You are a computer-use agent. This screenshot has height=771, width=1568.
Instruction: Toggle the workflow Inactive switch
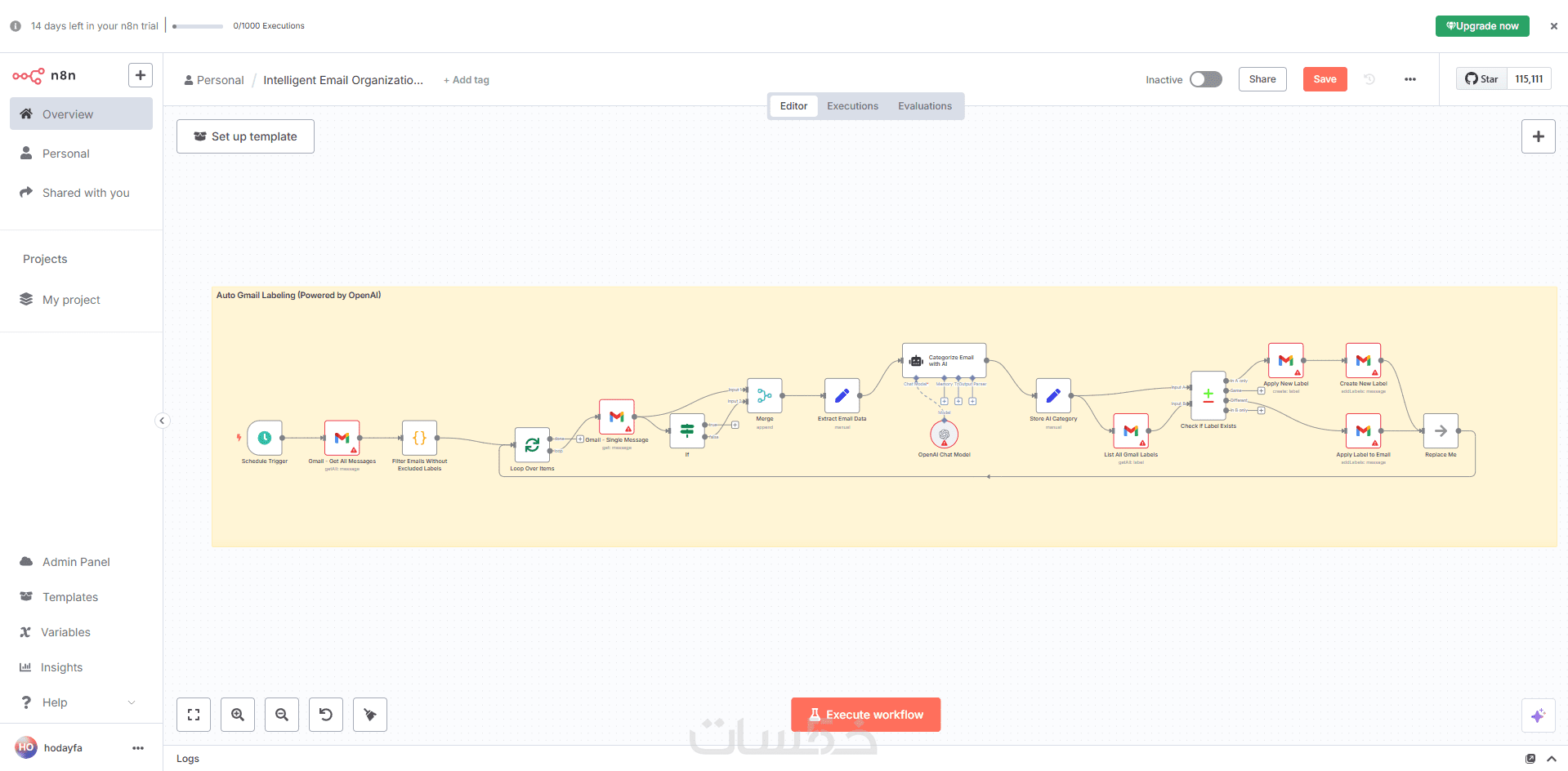1205,79
